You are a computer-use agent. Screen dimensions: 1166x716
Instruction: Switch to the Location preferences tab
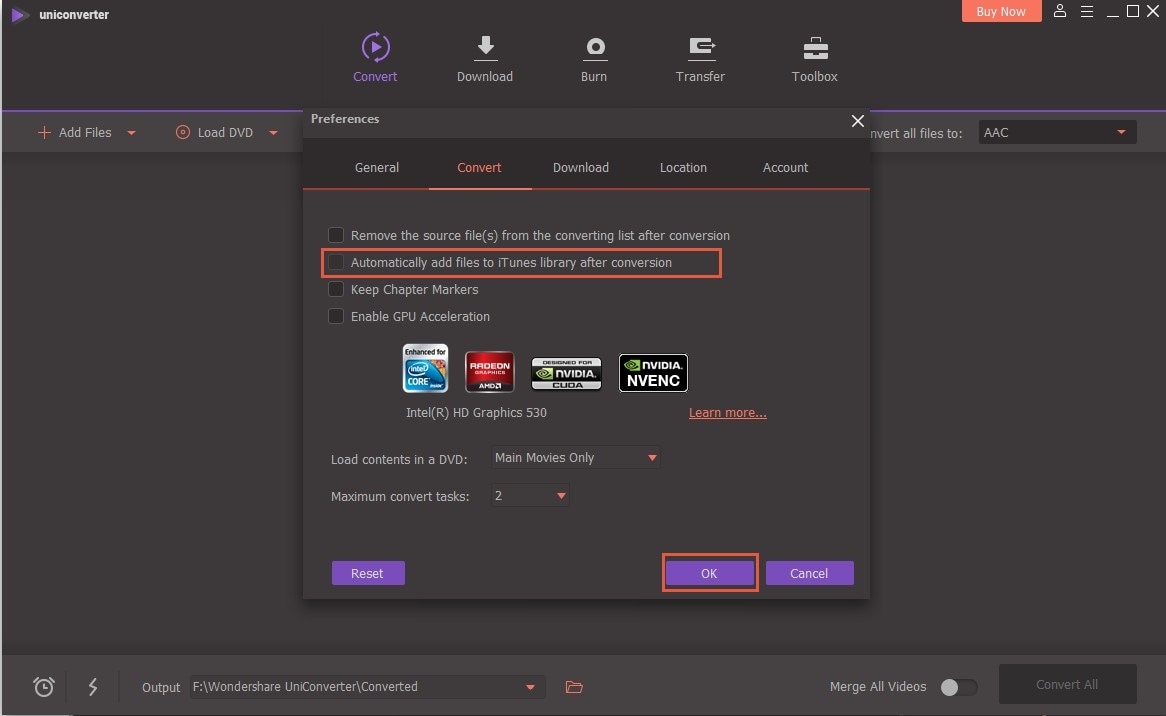pos(683,167)
